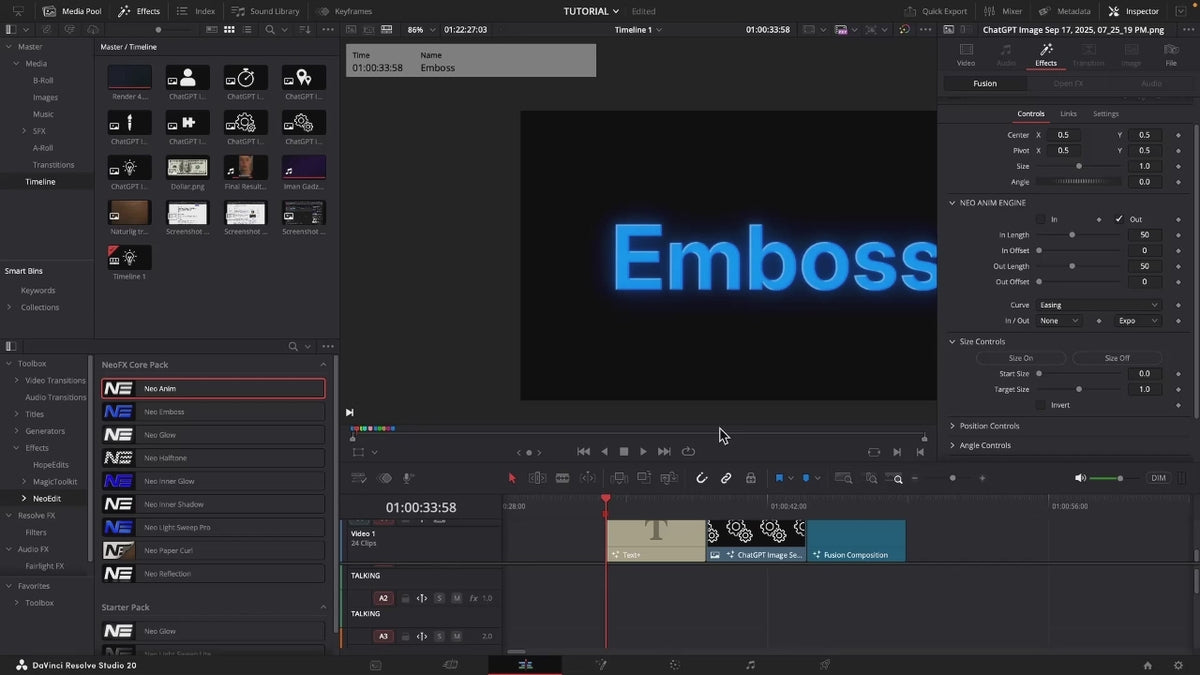Enable the Invert checkbox

coord(1040,405)
